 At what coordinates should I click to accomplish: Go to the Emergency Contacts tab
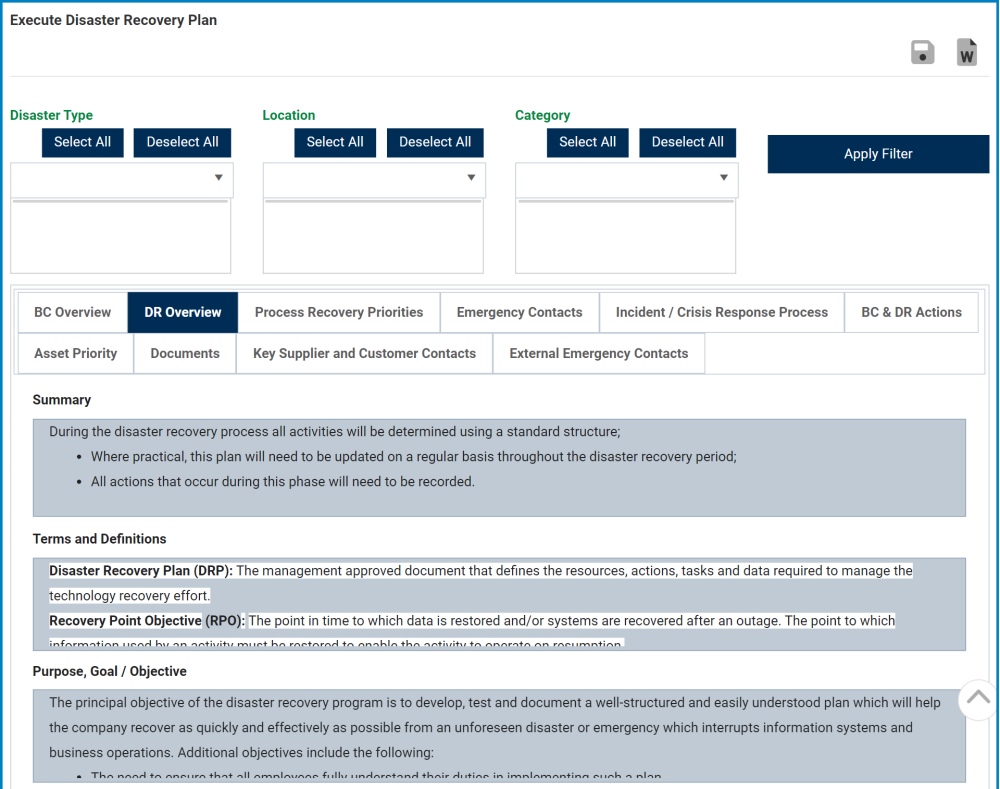[x=519, y=313]
